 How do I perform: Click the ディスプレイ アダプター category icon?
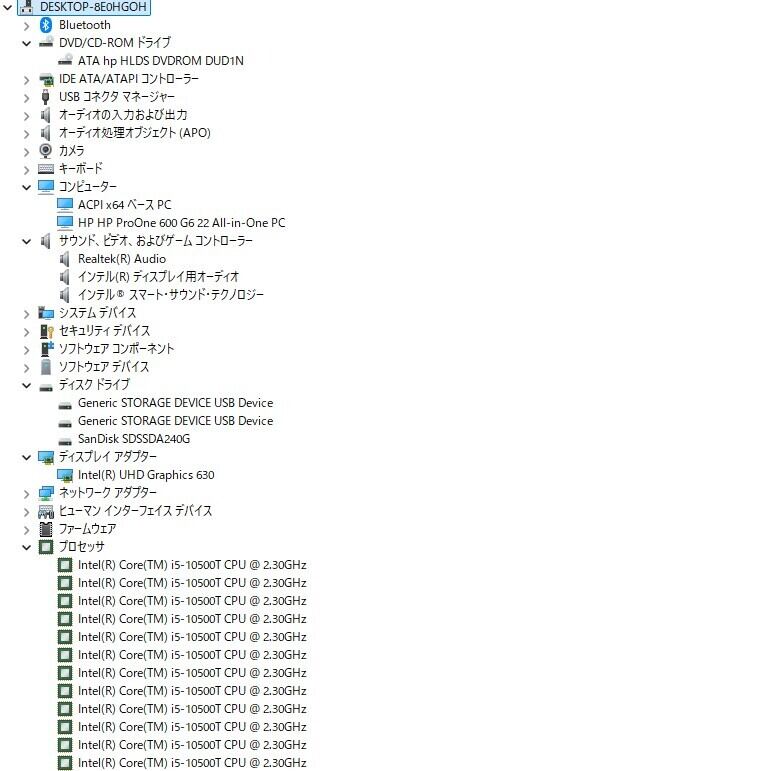click(x=46, y=457)
